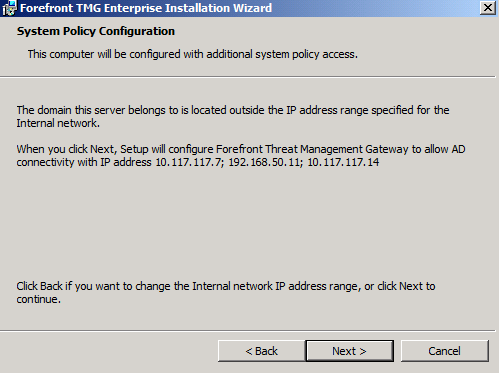Click the IP address 10.117.117.14
The height and width of the screenshot is (373, 499).
(x=343, y=162)
